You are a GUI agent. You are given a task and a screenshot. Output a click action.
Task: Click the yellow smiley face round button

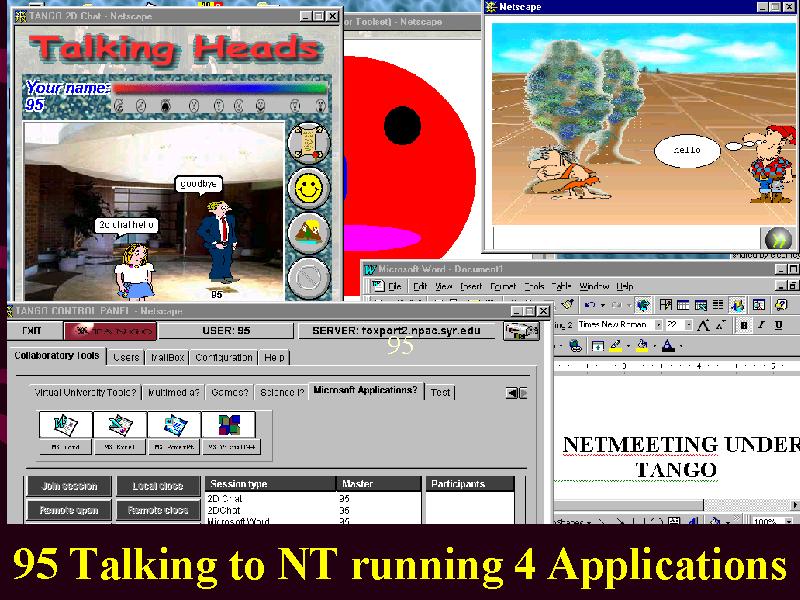click(309, 188)
